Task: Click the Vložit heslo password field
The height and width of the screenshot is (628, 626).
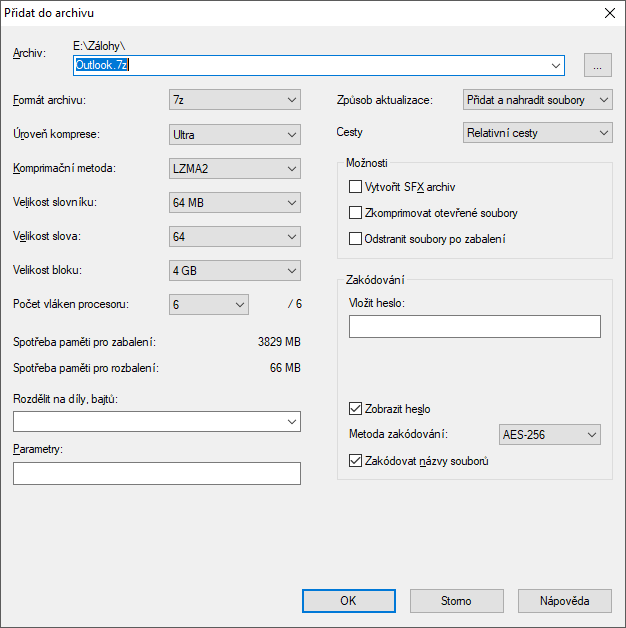Action: pos(474,327)
